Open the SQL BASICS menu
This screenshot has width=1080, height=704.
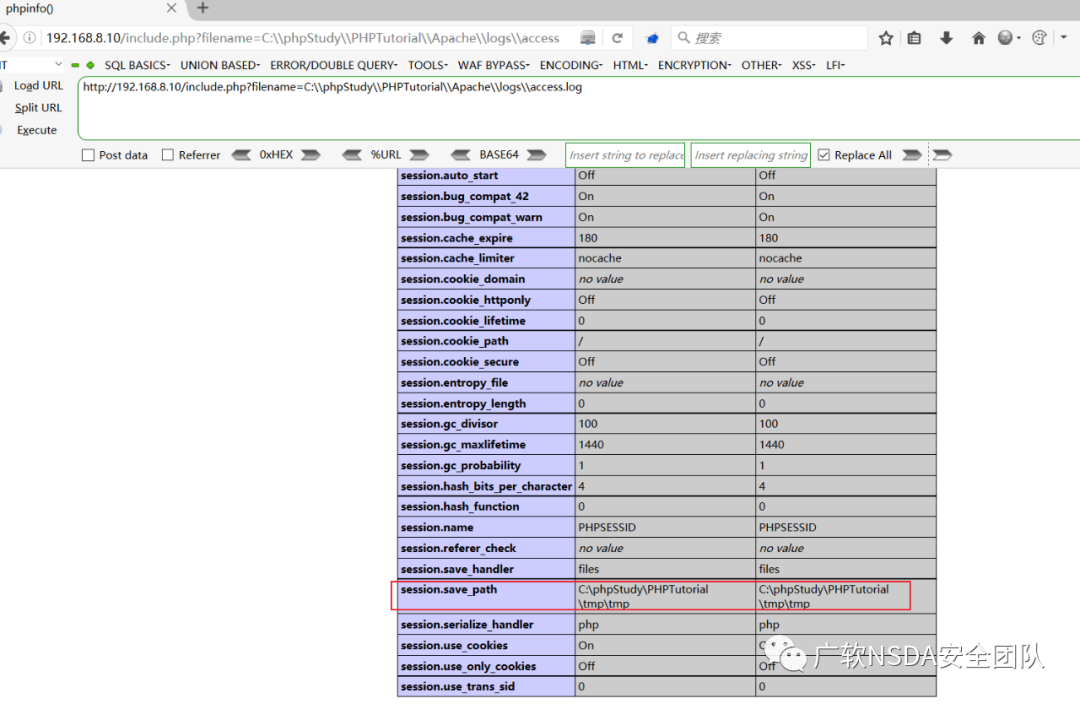tap(137, 65)
